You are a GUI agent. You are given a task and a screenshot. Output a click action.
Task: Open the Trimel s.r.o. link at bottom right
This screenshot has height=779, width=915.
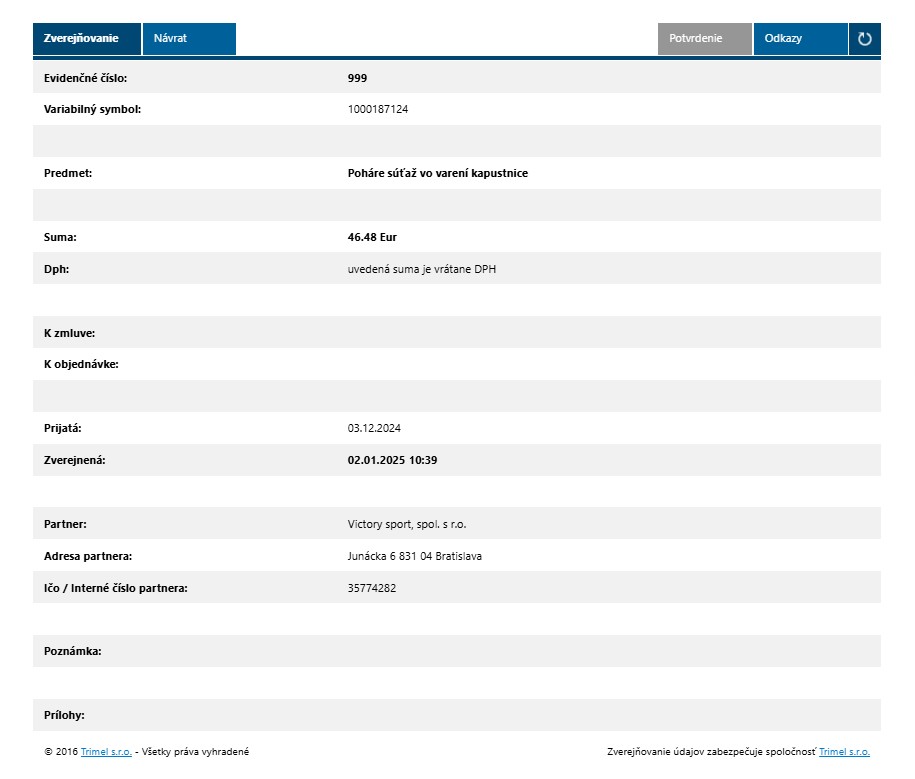pos(844,752)
